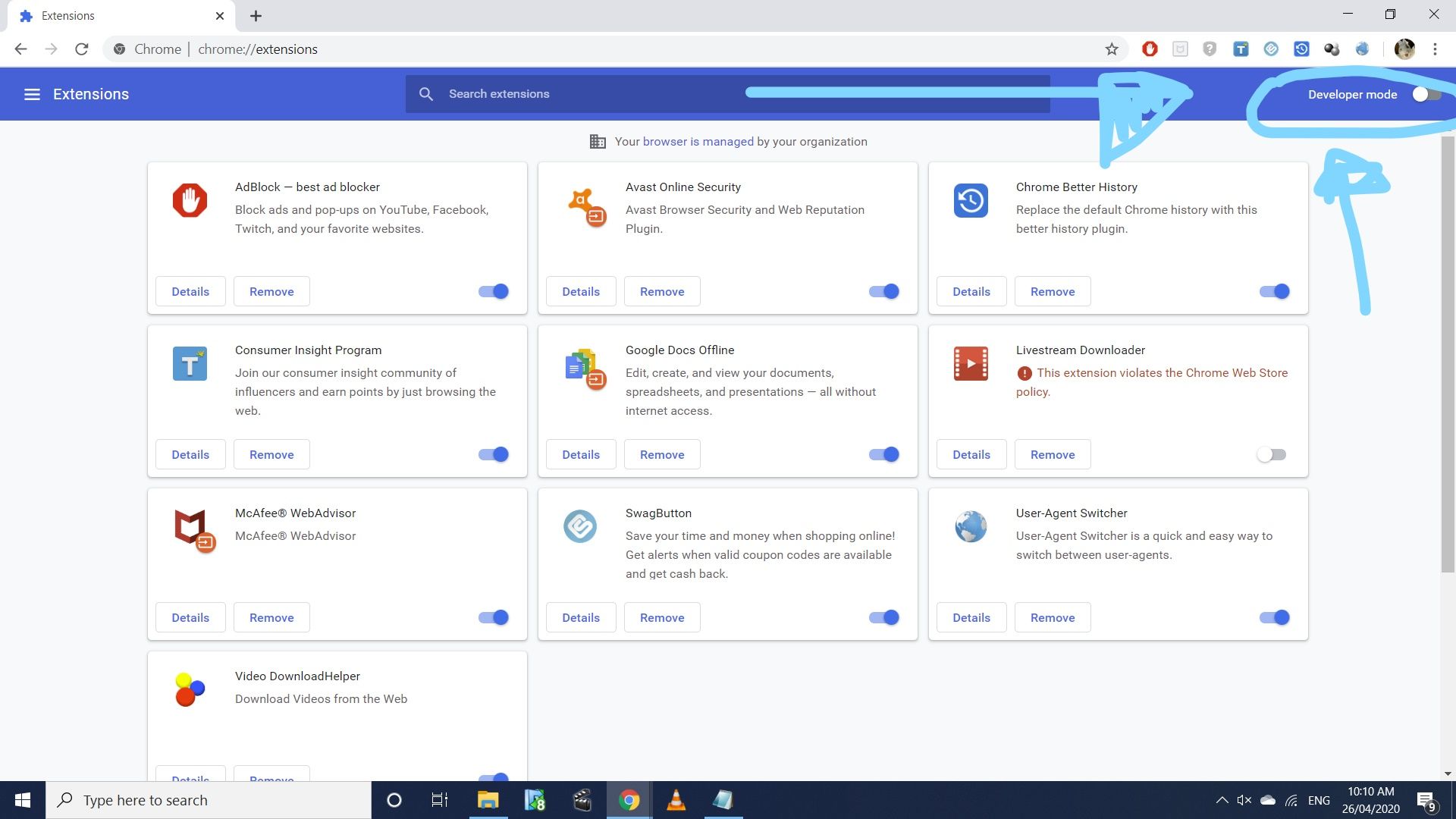Open the Chrome three-dot menu
This screenshot has width=1456, height=819.
tap(1435, 49)
